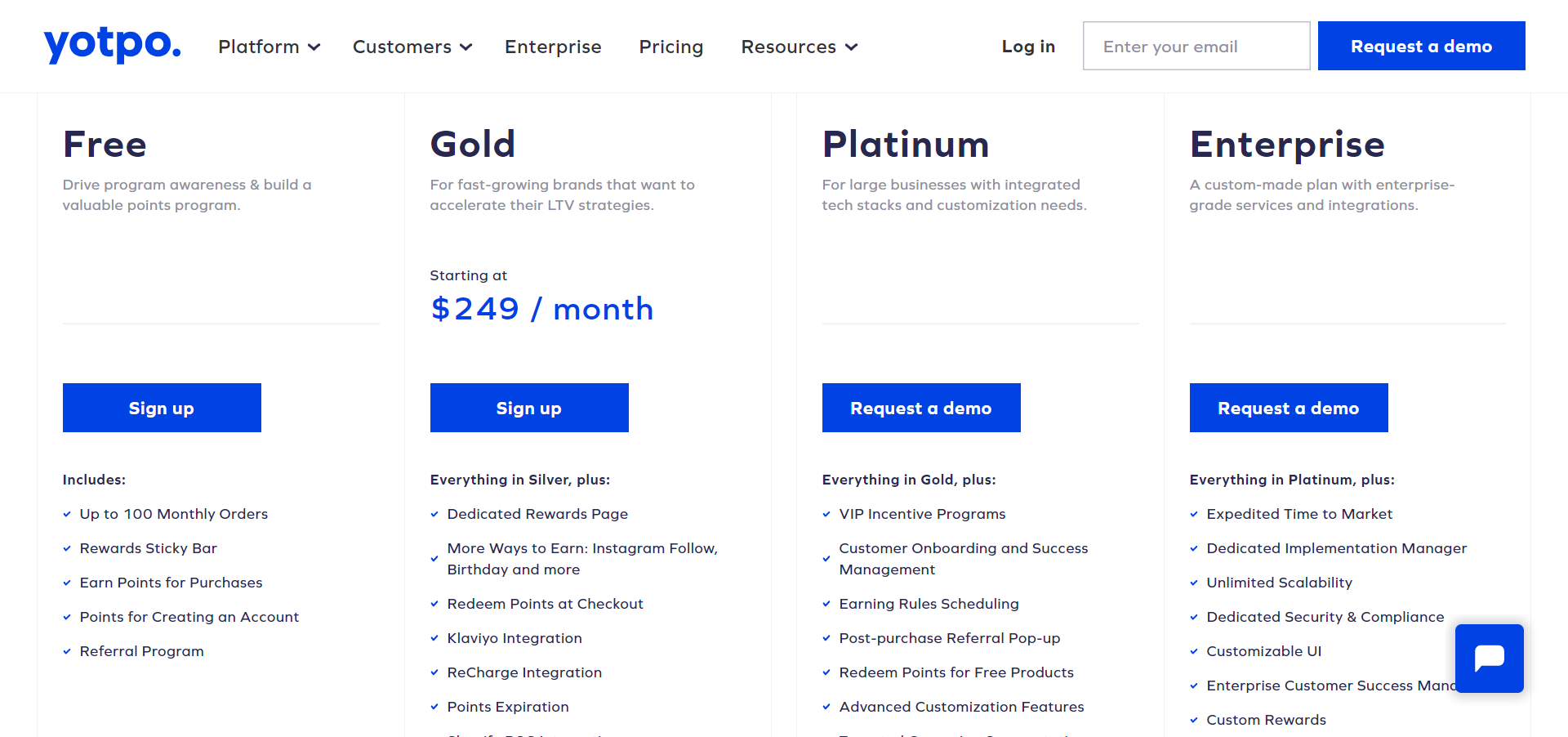Click Sign up under the Free plan
This screenshot has height=737, width=1568.
[161, 408]
